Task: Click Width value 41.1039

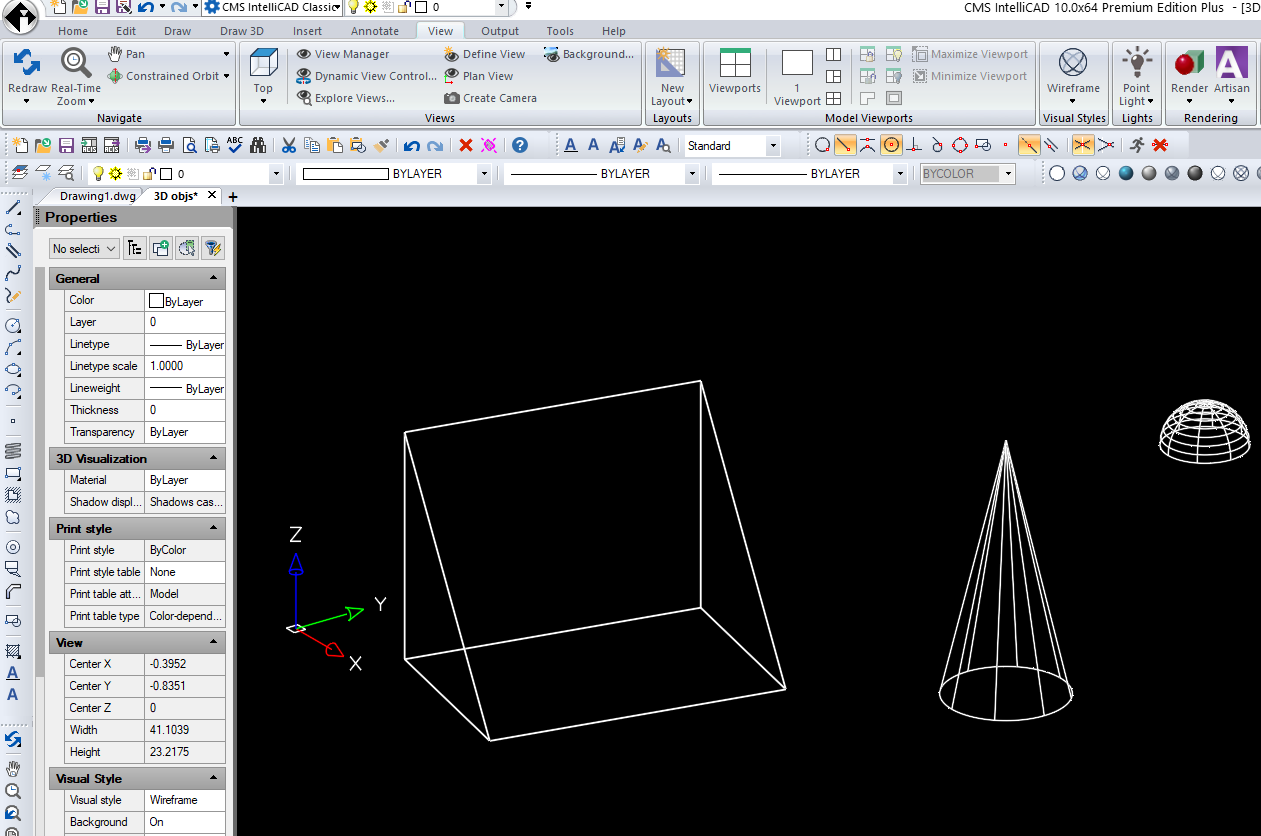Action: (186, 730)
